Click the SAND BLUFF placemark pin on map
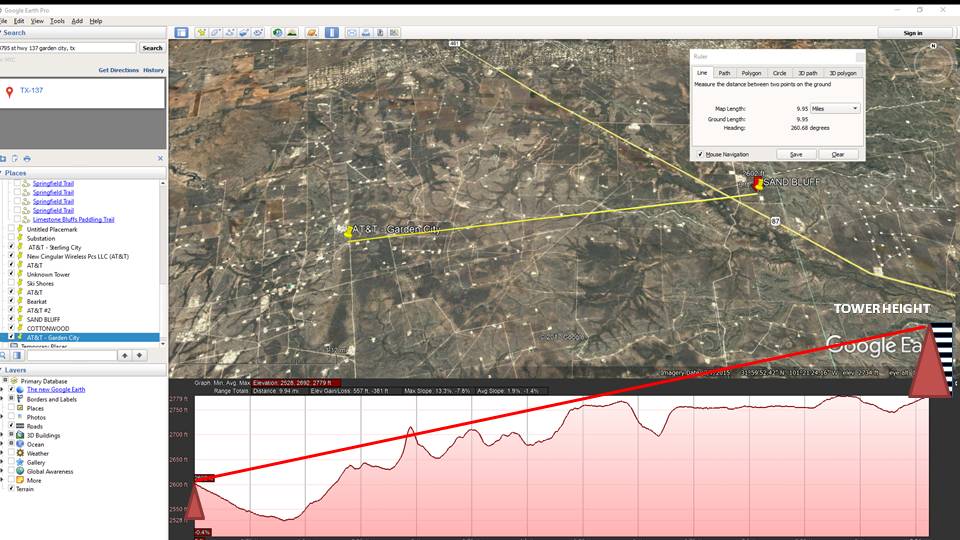 (x=759, y=184)
